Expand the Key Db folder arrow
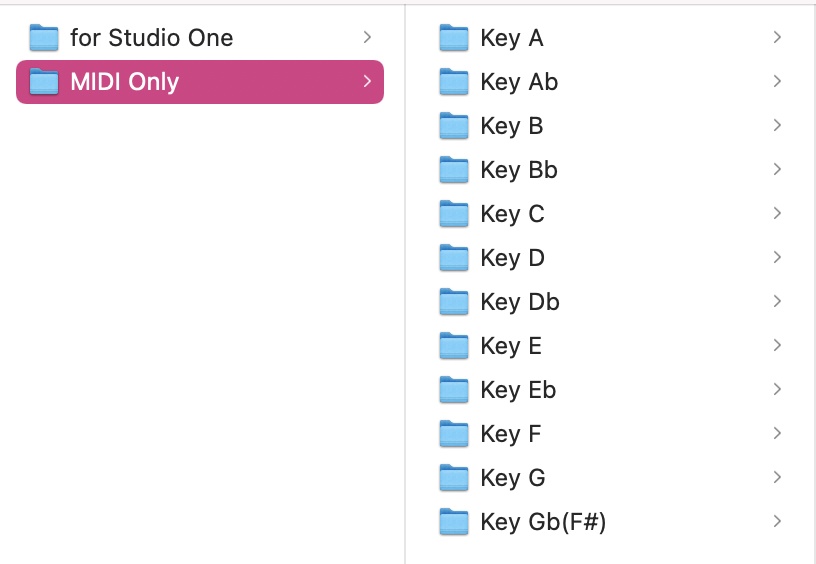 (777, 302)
